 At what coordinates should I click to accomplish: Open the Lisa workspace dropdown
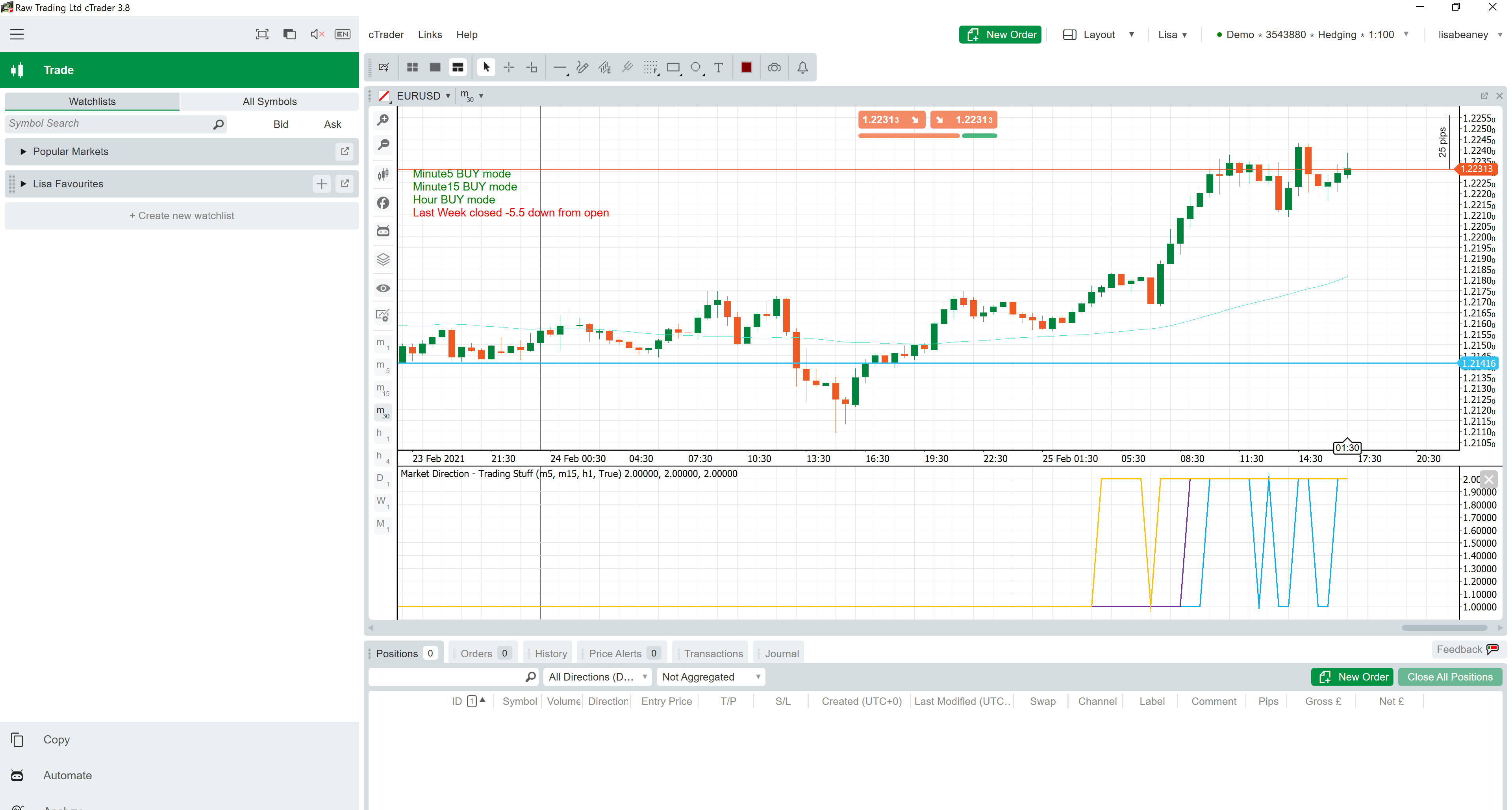coord(1173,35)
